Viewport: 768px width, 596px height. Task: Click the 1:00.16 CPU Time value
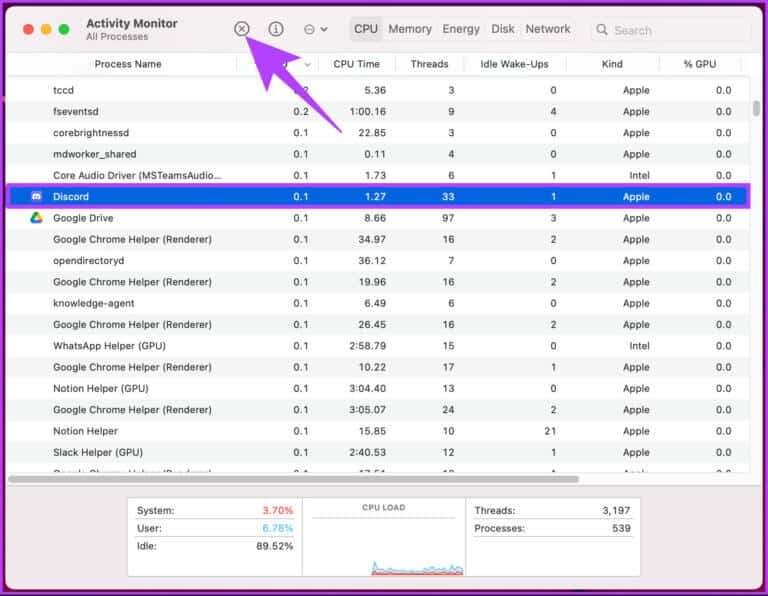tap(368, 112)
